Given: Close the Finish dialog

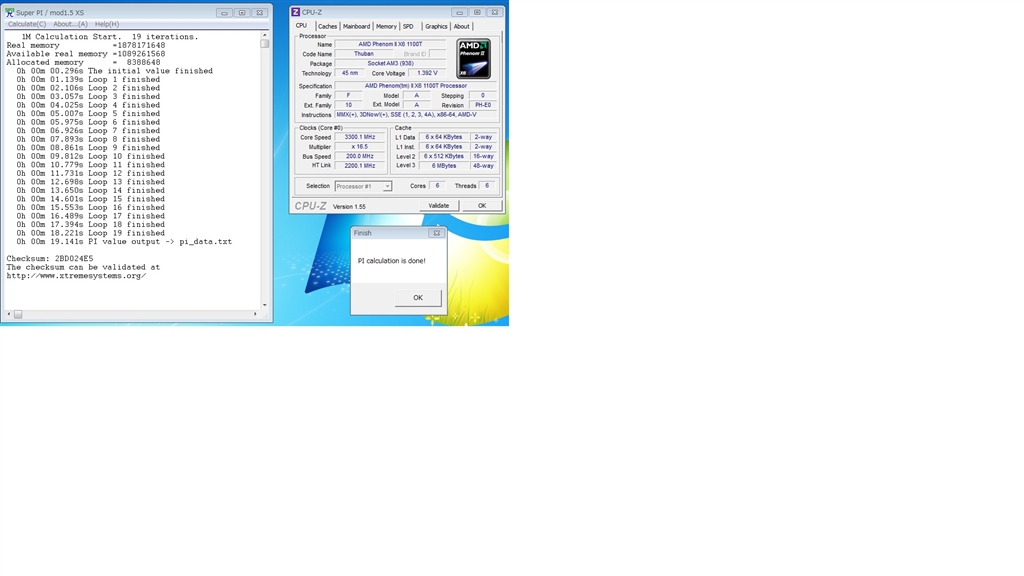Looking at the screenshot, I should 436,233.
